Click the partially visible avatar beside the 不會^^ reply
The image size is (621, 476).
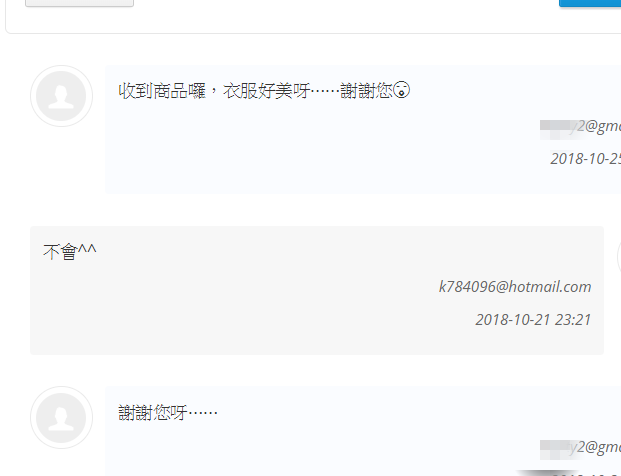tap(619, 257)
